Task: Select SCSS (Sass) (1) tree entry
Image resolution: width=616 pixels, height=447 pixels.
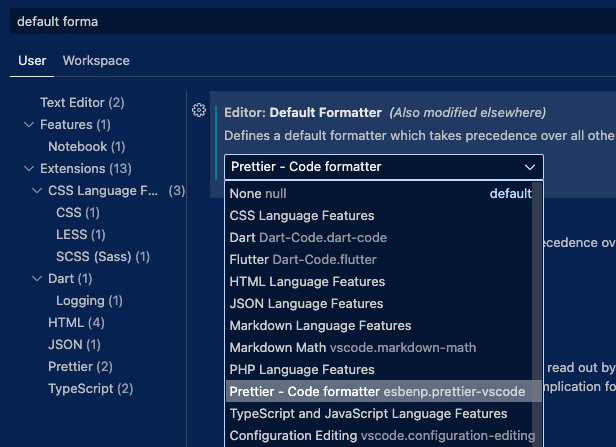Action: click(x=103, y=256)
